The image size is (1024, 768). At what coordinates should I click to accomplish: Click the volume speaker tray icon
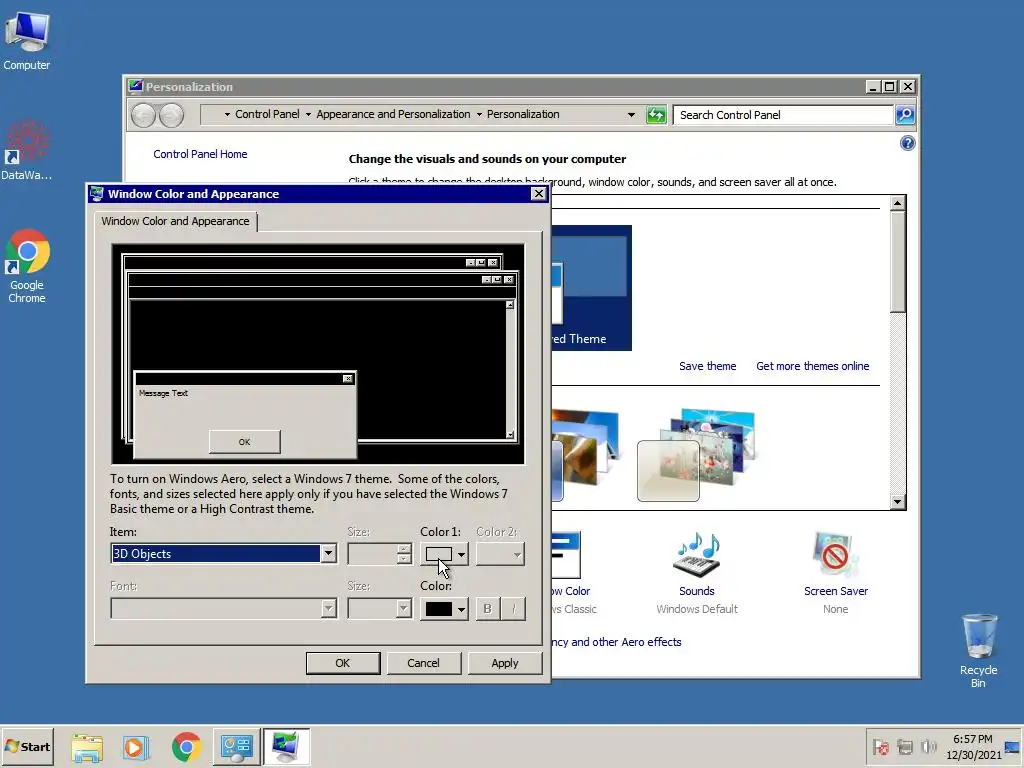point(928,746)
